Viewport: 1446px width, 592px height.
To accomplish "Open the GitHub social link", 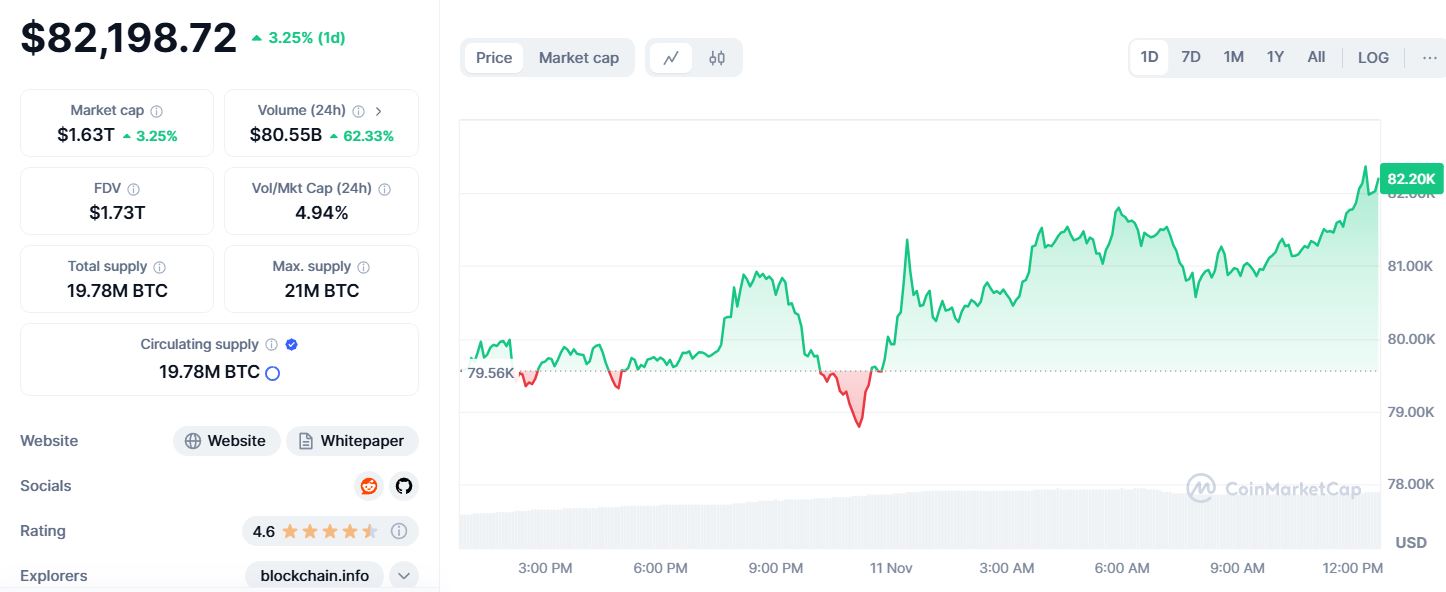I will (403, 486).
